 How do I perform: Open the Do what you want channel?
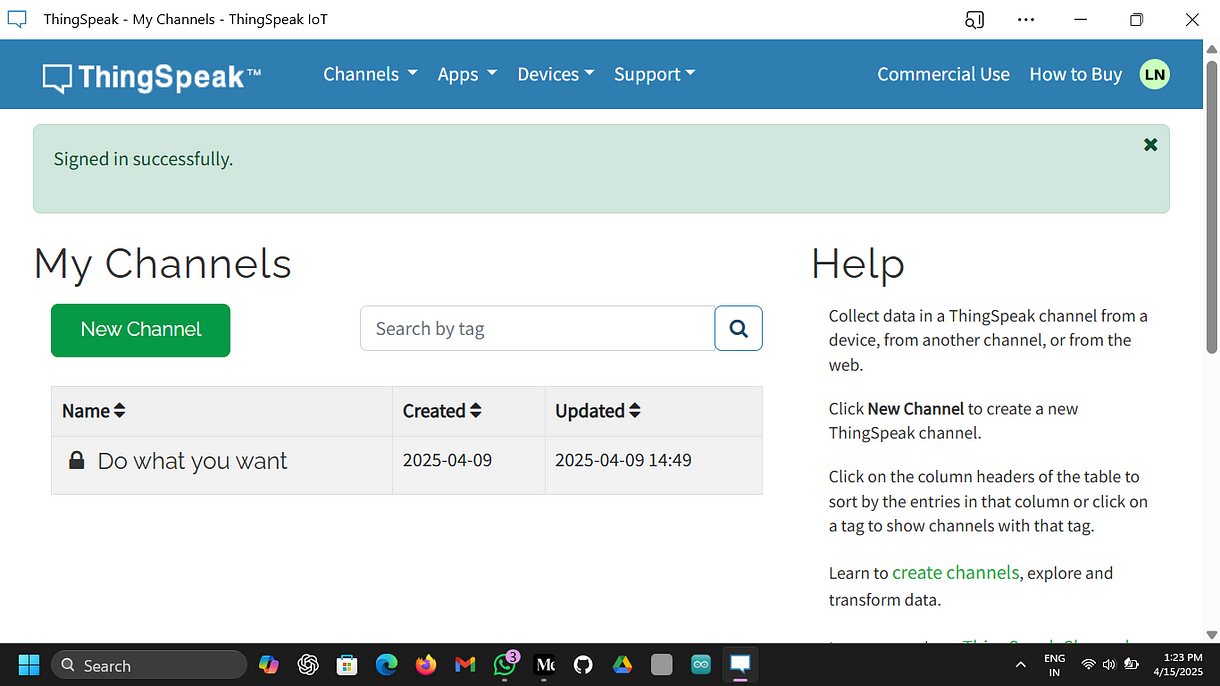pyautogui.click(x=192, y=461)
